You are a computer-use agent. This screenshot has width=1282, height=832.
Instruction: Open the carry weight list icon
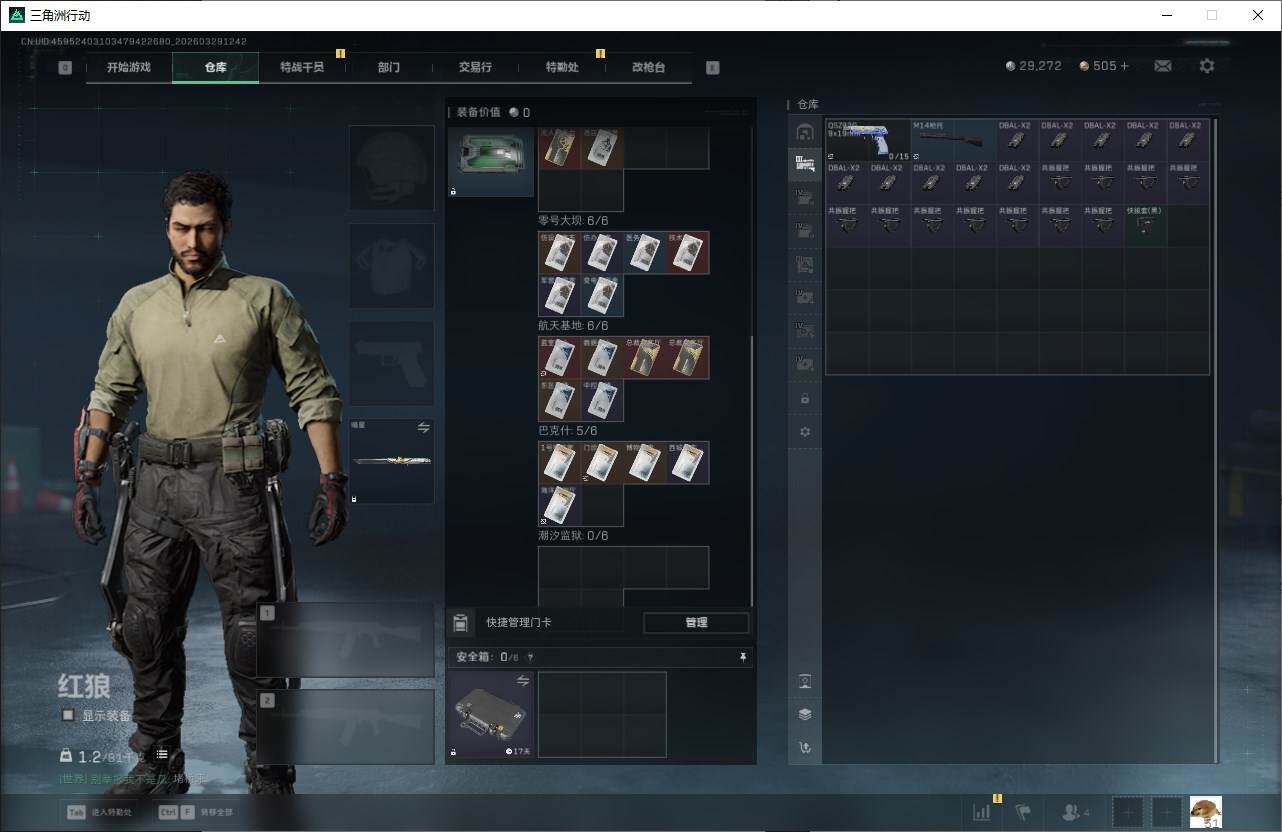click(x=162, y=755)
